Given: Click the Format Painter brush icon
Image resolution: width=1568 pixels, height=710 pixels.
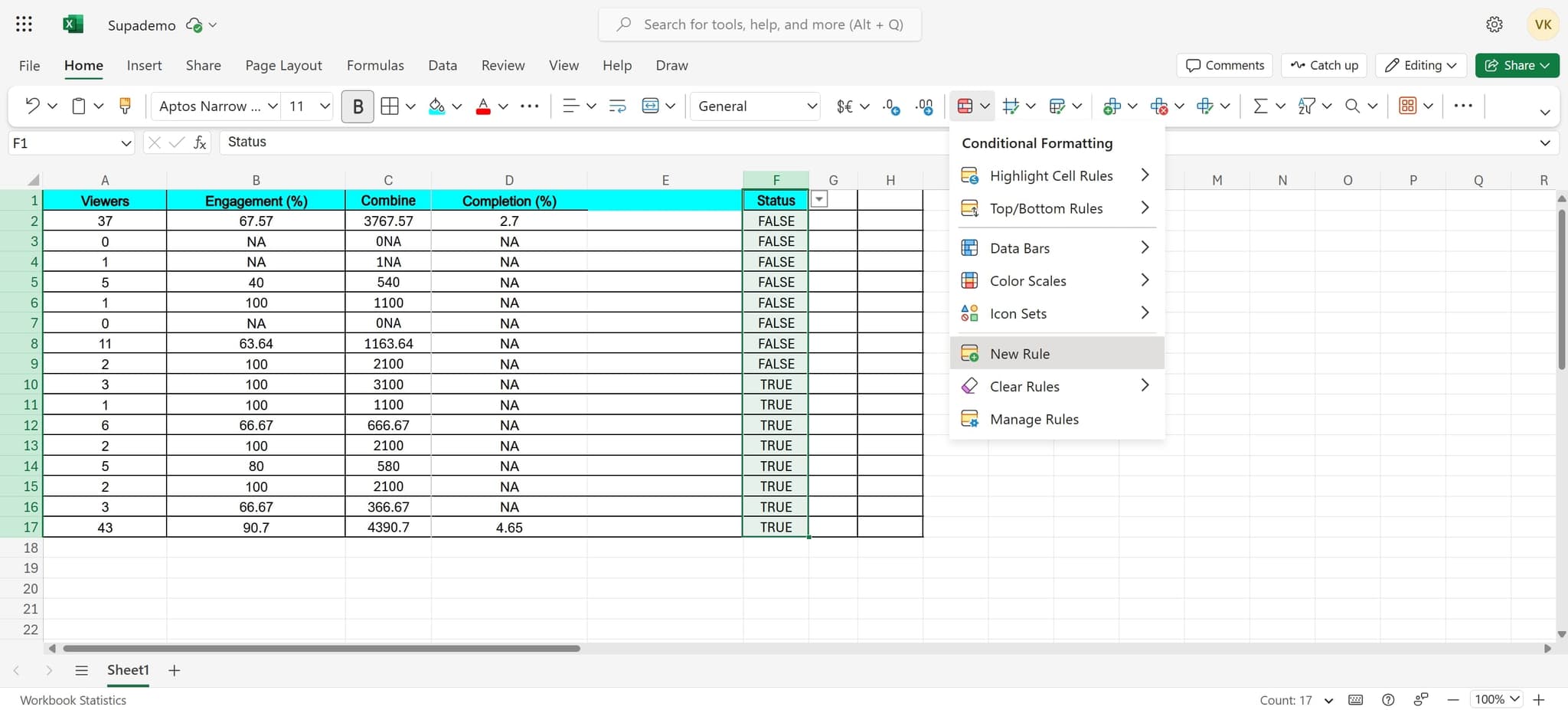Looking at the screenshot, I should (125, 106).
